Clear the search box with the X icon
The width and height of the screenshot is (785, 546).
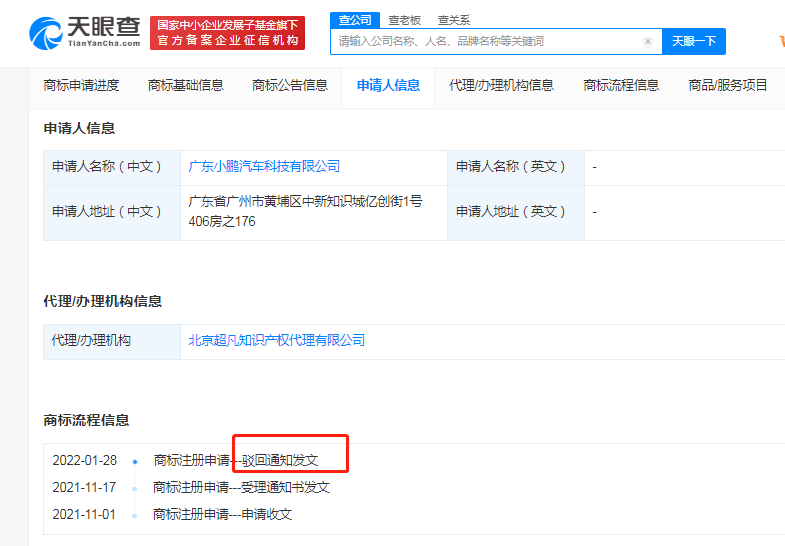[648, 42]
